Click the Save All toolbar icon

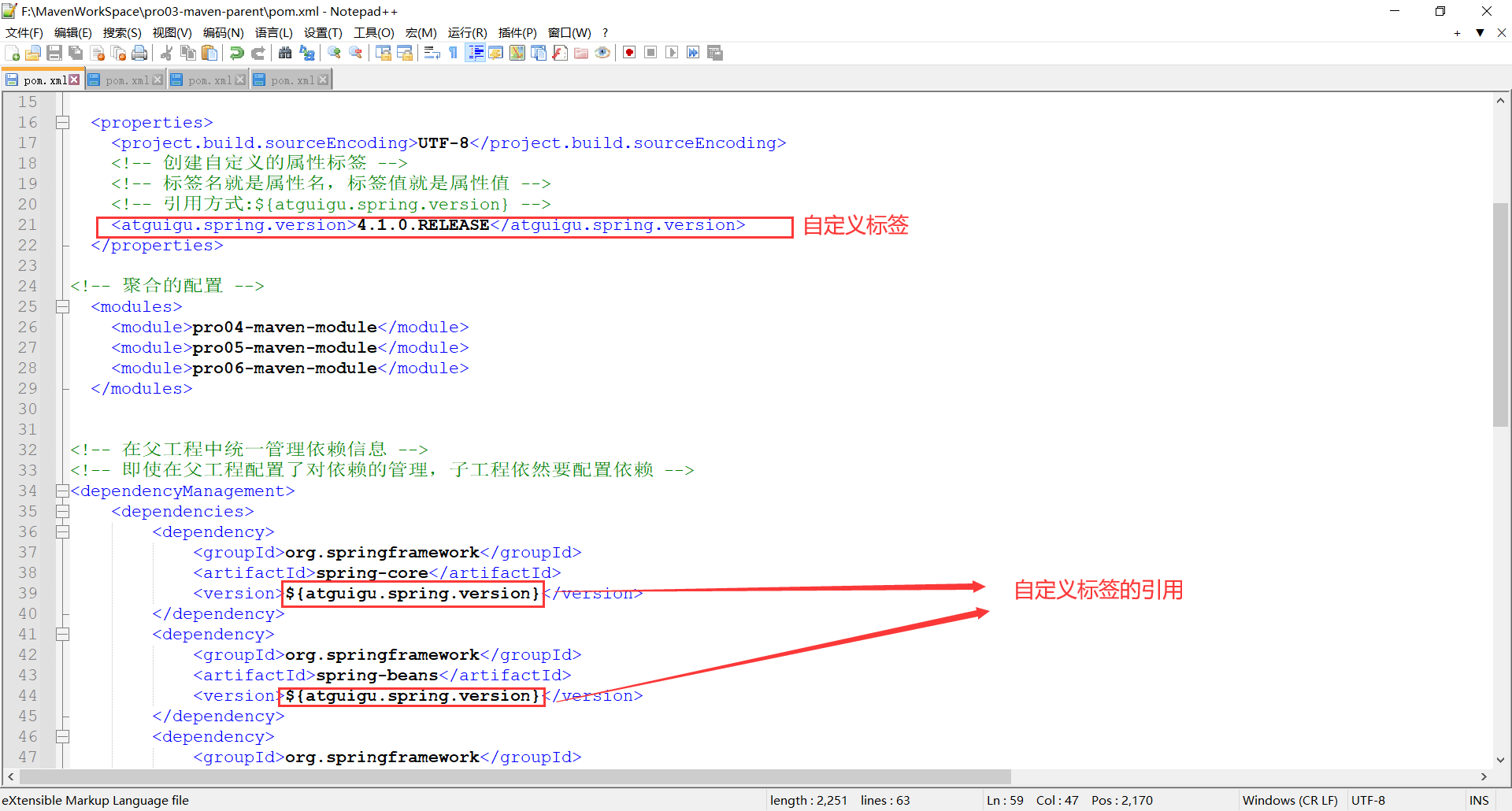[x=76, y=53]
